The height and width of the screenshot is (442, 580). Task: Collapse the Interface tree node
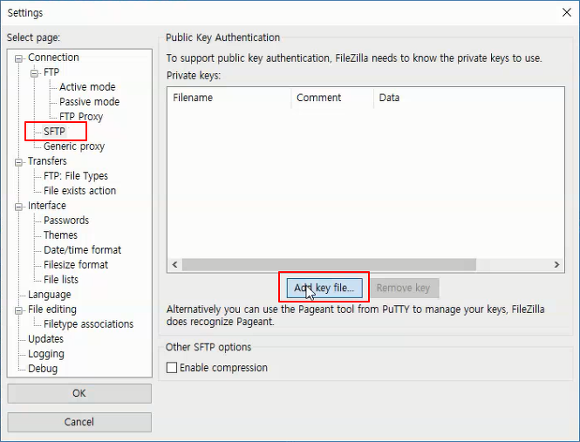18,207
